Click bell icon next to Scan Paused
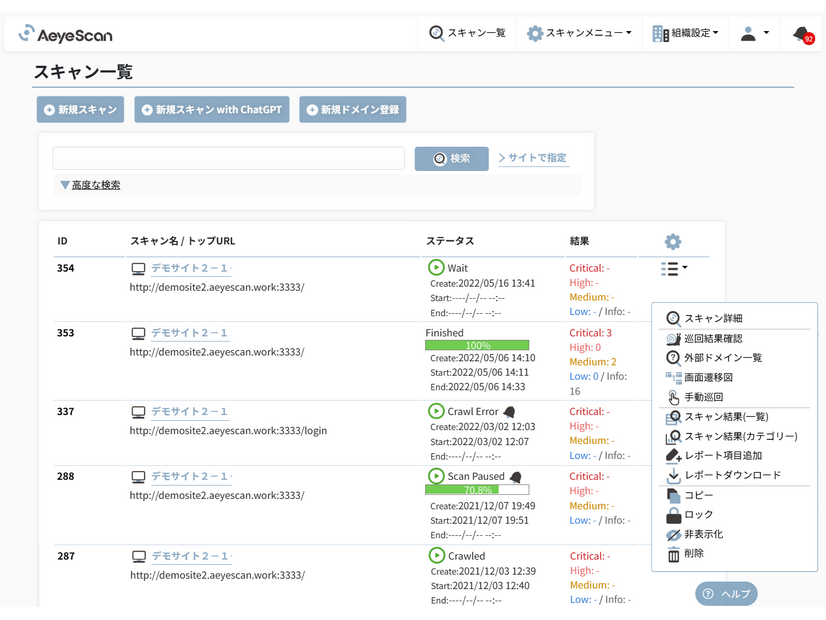 point(516,477)
